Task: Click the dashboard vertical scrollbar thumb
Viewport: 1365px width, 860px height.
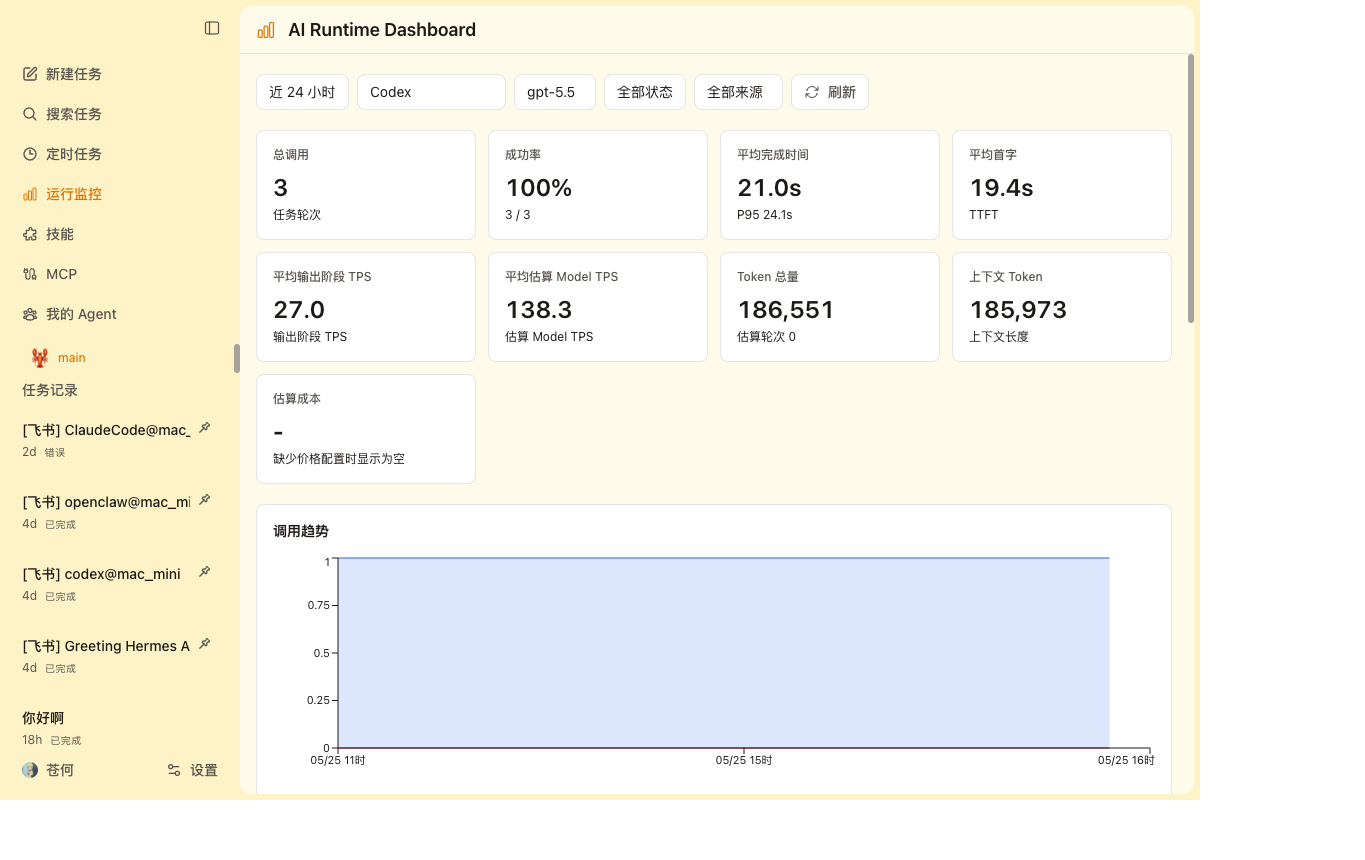Action: (x=1191, y=188)
